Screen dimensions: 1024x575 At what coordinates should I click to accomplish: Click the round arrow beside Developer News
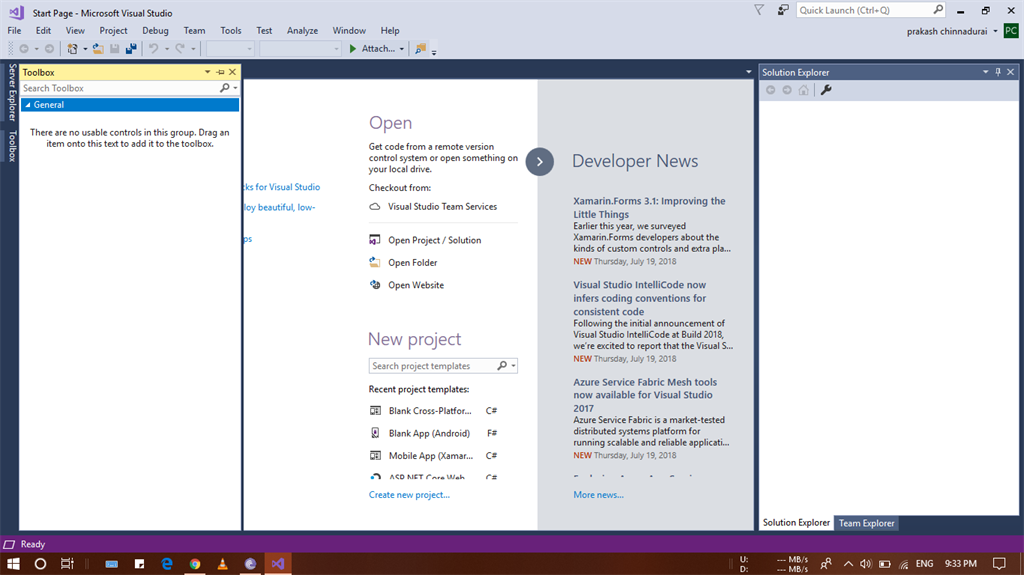pos(539,161)
